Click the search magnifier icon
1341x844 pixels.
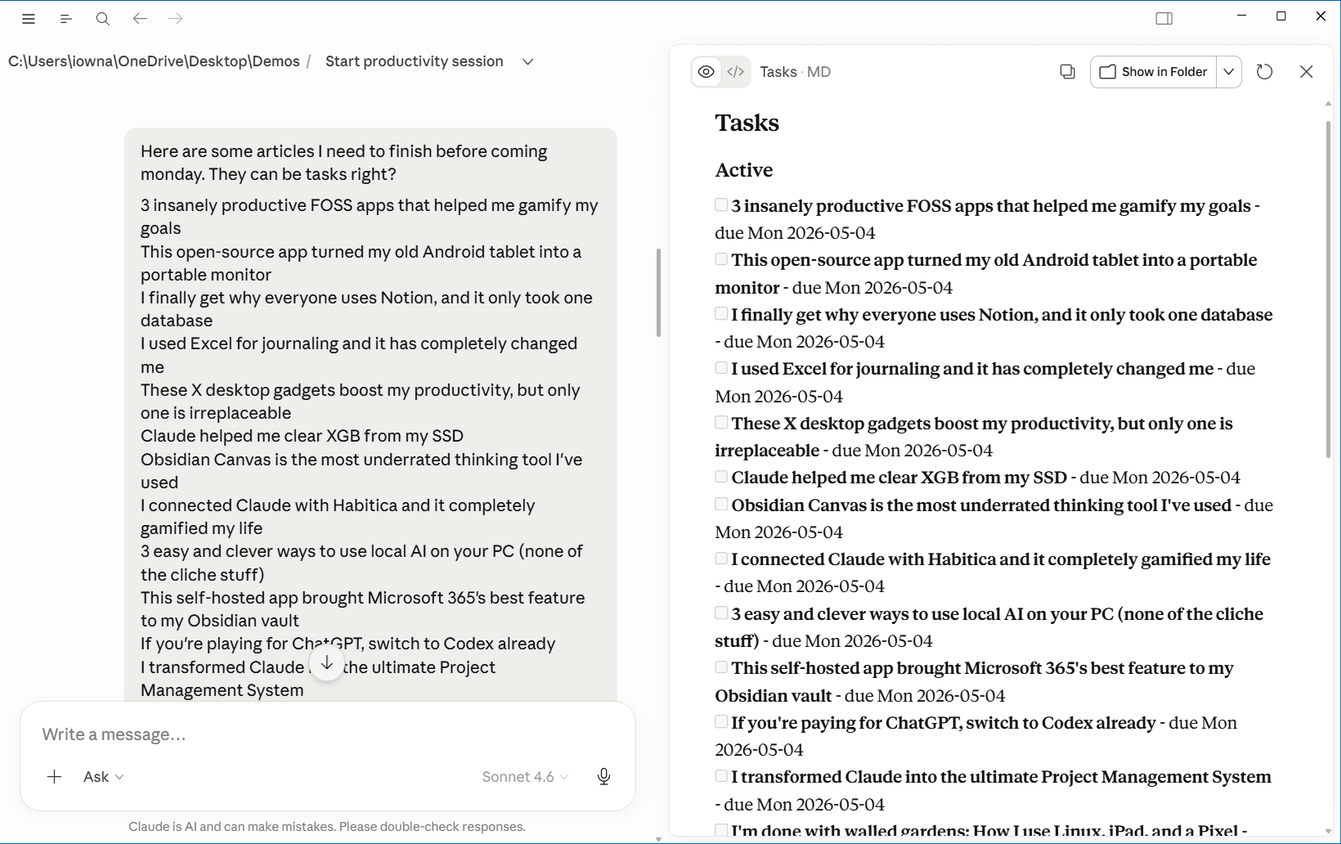pos(103,19)
